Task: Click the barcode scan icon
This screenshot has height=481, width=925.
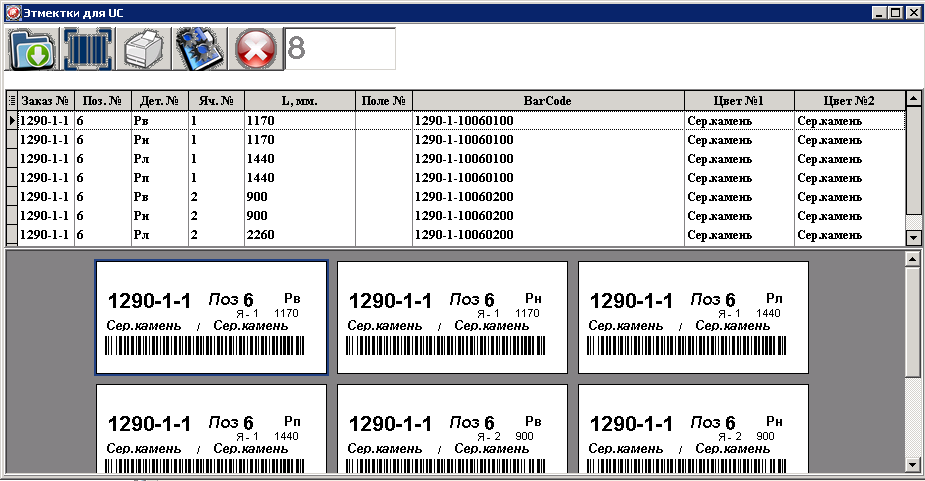Action: (x=90, y=48)
